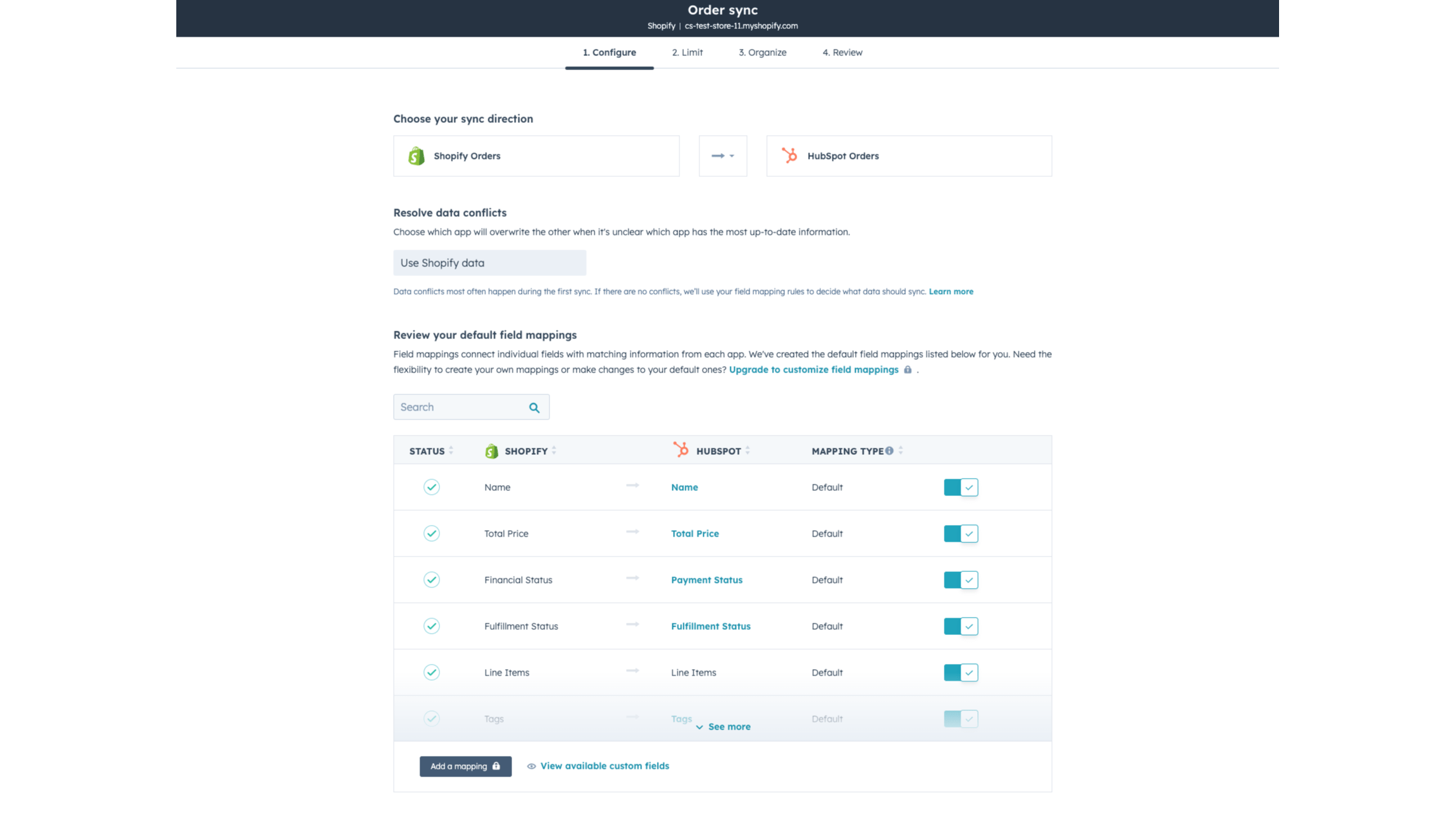
Task: Select the Configure step tab
Action: tap(609, 52)
